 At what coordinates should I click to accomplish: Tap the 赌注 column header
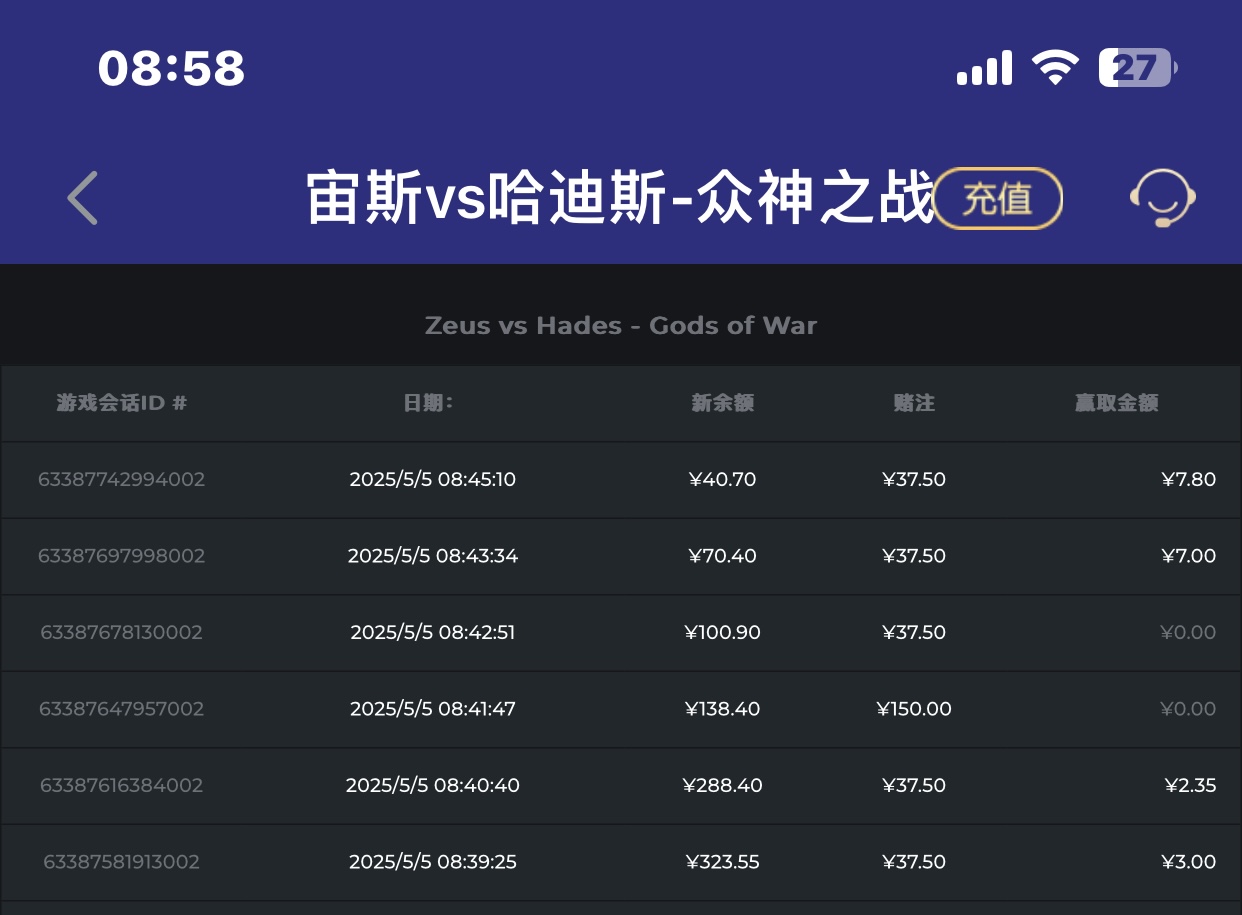tap(914, 403)
